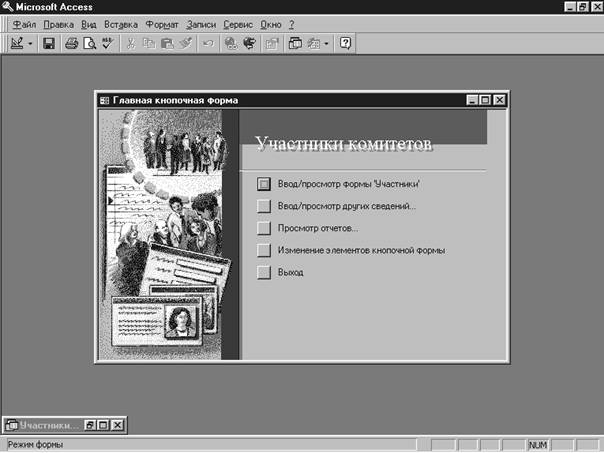Image resolution: width=604 pixels, height=453 pixels.
Task: Click the 'Участники комитетов' heading
Action: point(344,144)
